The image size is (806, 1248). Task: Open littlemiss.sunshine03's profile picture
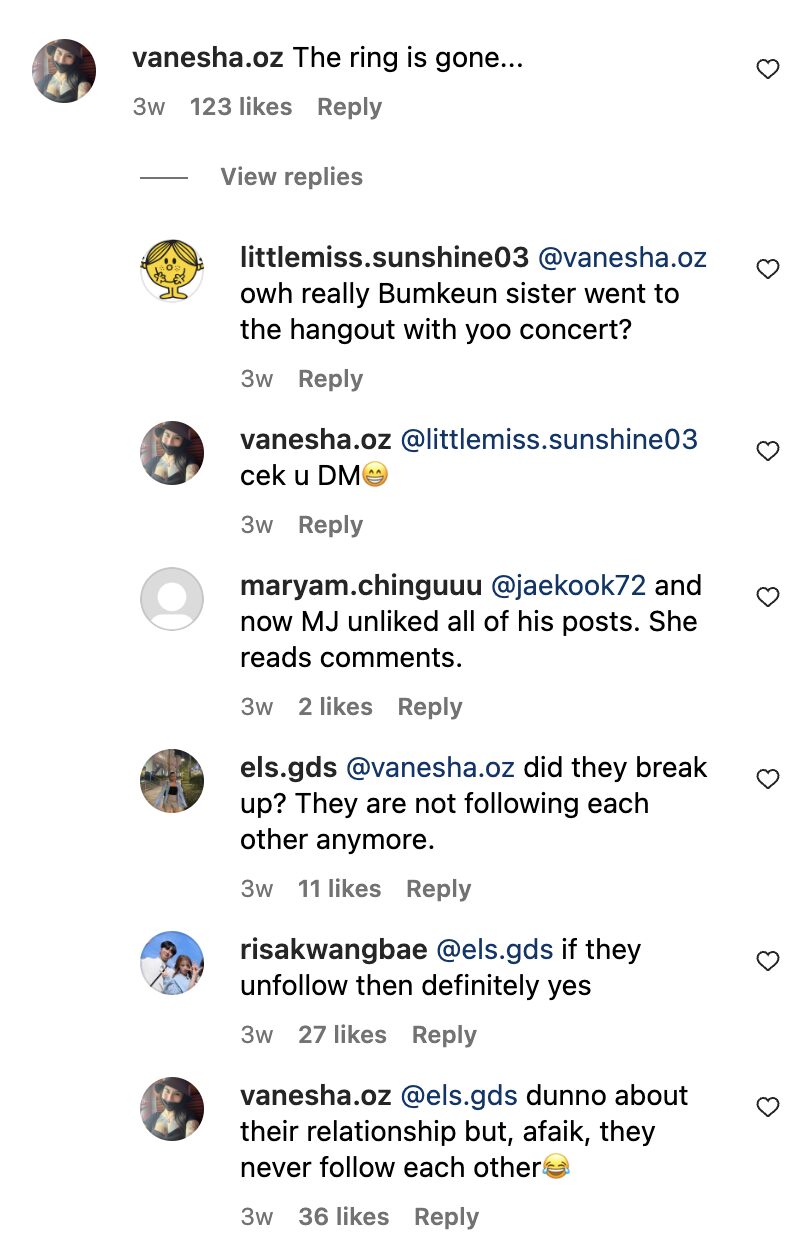pos(172,271)
